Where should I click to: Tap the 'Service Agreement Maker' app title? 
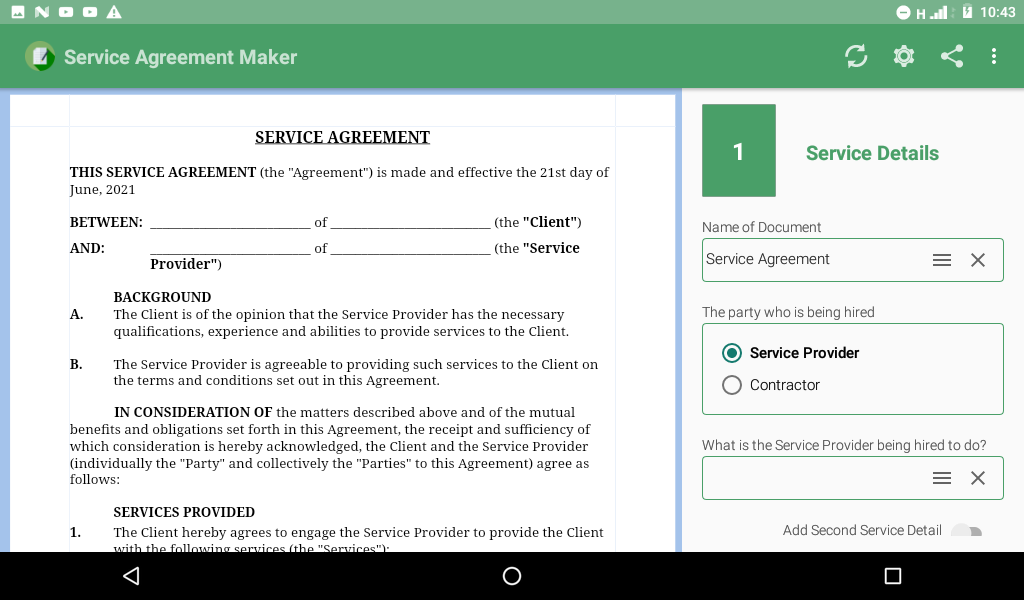[180, 57]
